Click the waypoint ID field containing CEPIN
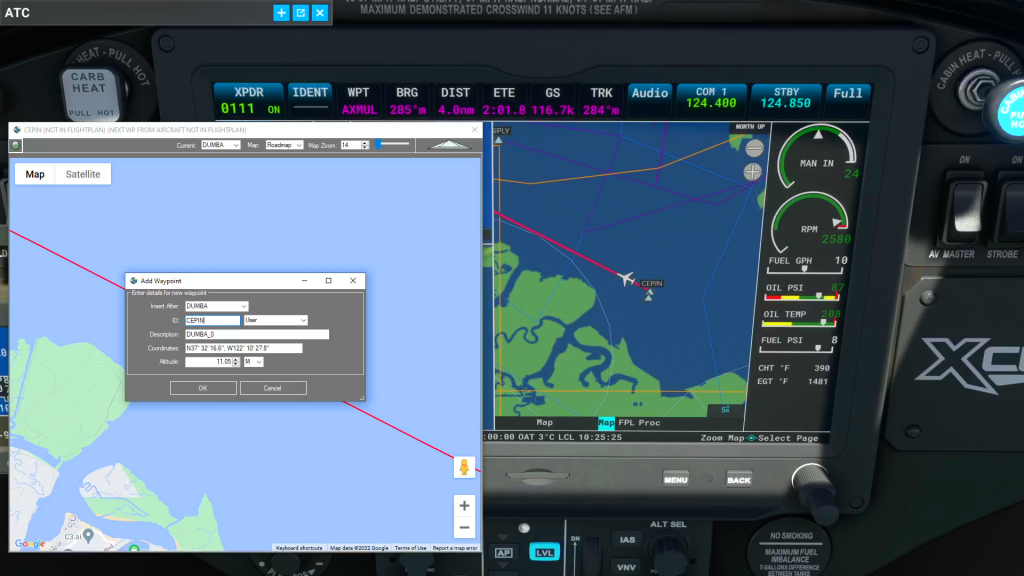The width and height of the screenshot is (1024, 576). (x=212, y=320)
